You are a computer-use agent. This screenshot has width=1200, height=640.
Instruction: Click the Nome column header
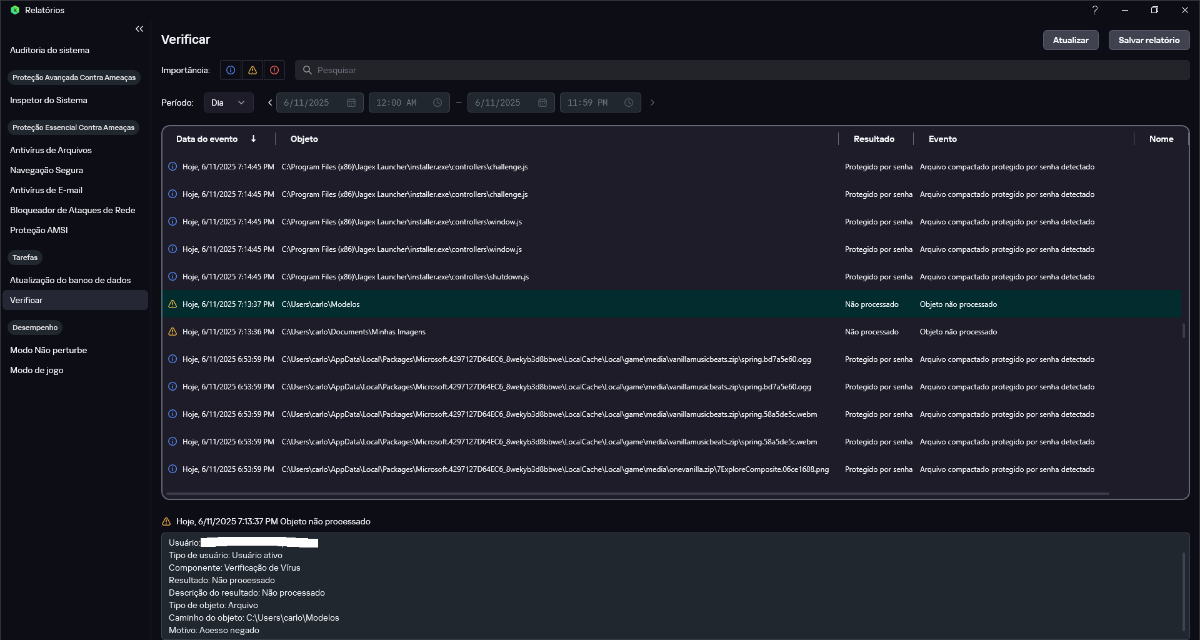(1161, 139)
